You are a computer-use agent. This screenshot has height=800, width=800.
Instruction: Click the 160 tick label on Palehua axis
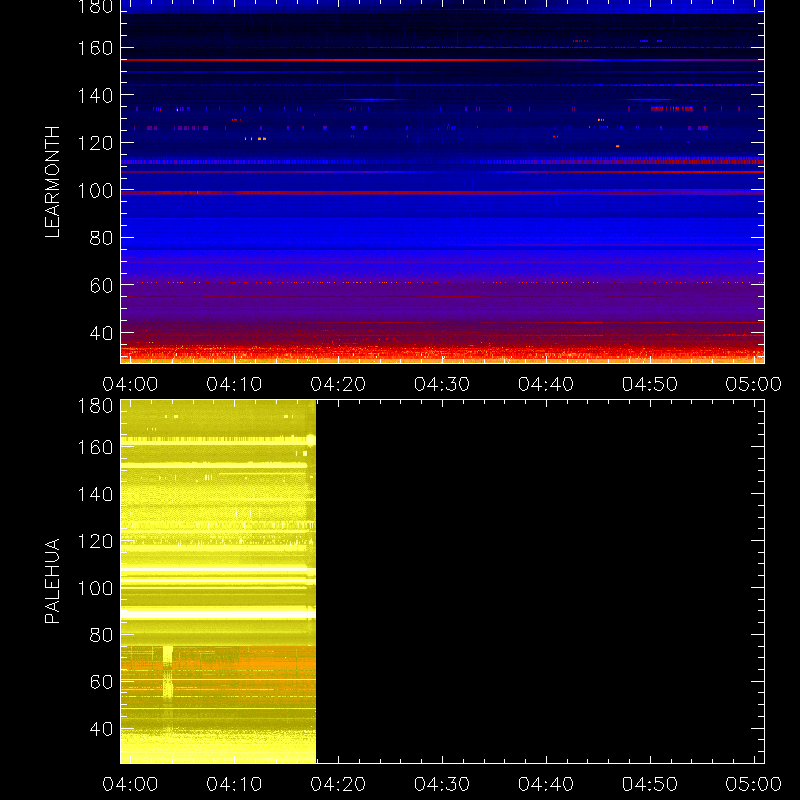tap(95, 447)
